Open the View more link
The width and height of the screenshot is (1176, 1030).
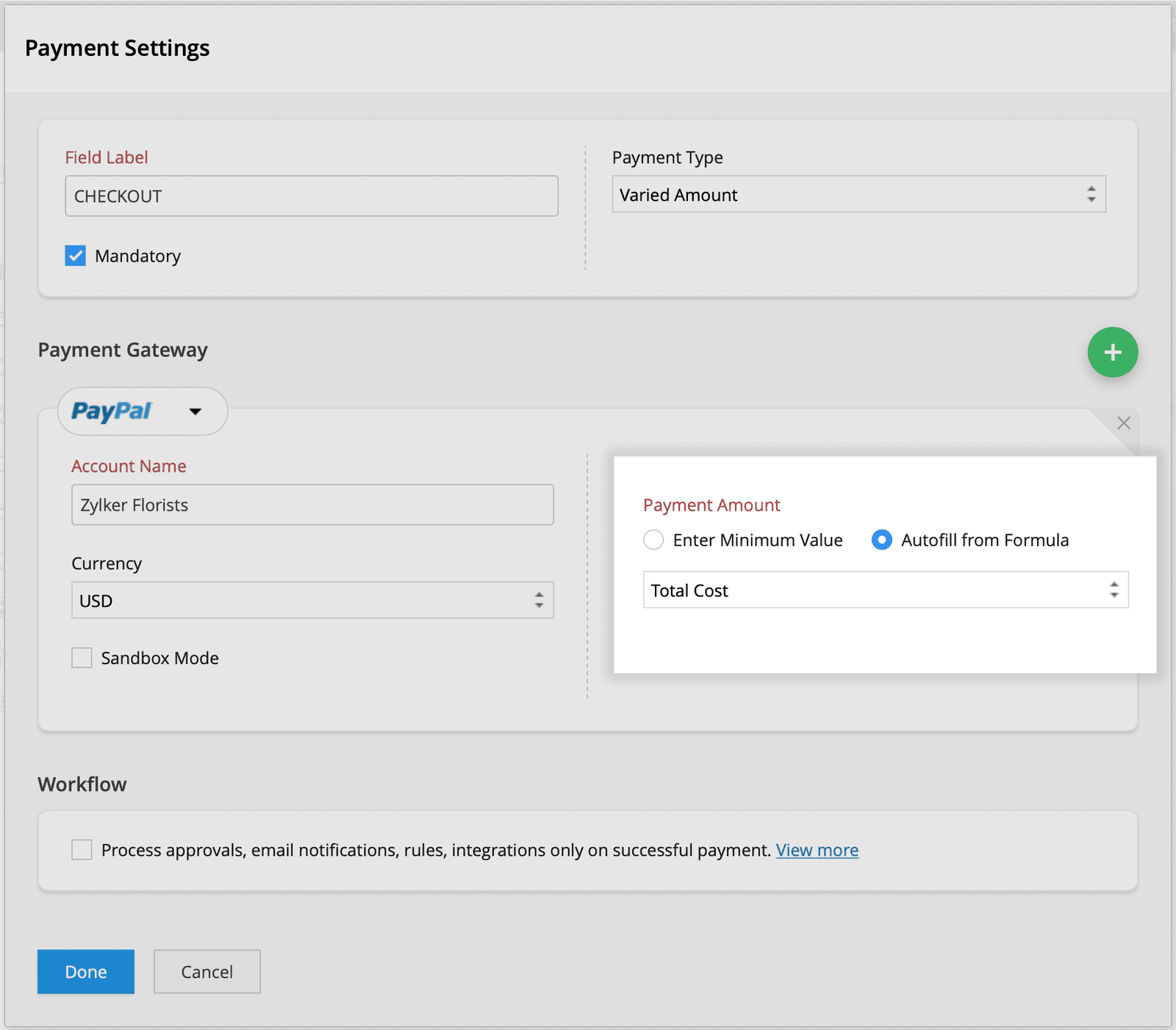click(x=817, y=850)
